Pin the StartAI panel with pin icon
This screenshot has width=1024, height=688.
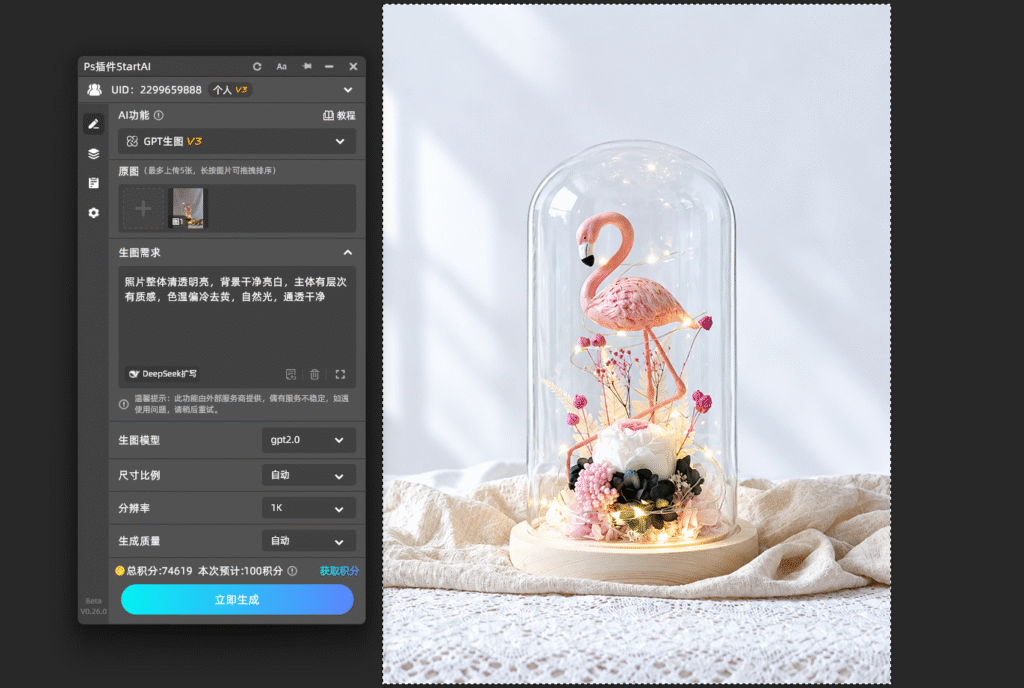click(x=306, y=67)
